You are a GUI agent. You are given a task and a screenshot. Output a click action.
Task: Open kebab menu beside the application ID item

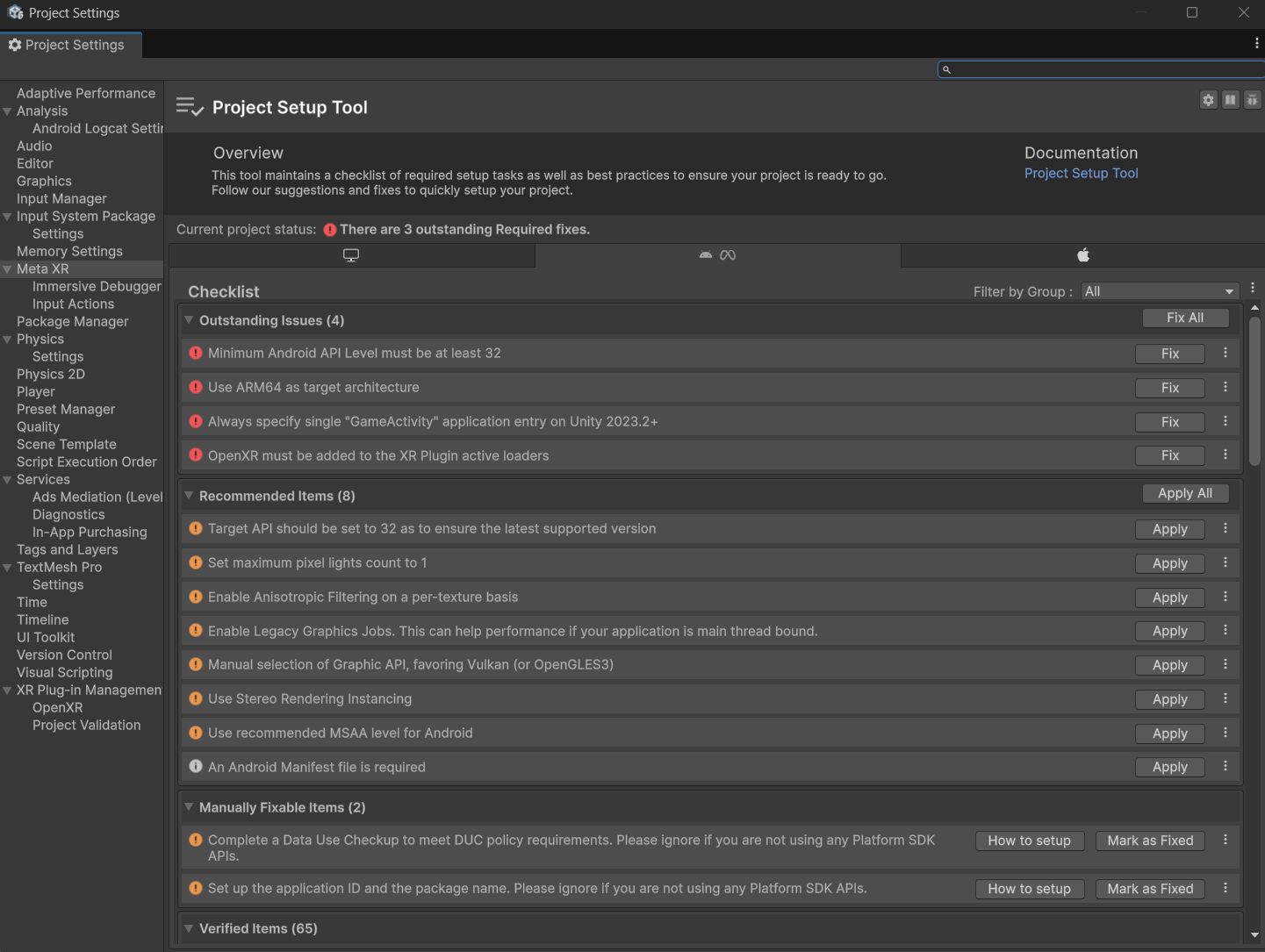tap(1225, 888)
